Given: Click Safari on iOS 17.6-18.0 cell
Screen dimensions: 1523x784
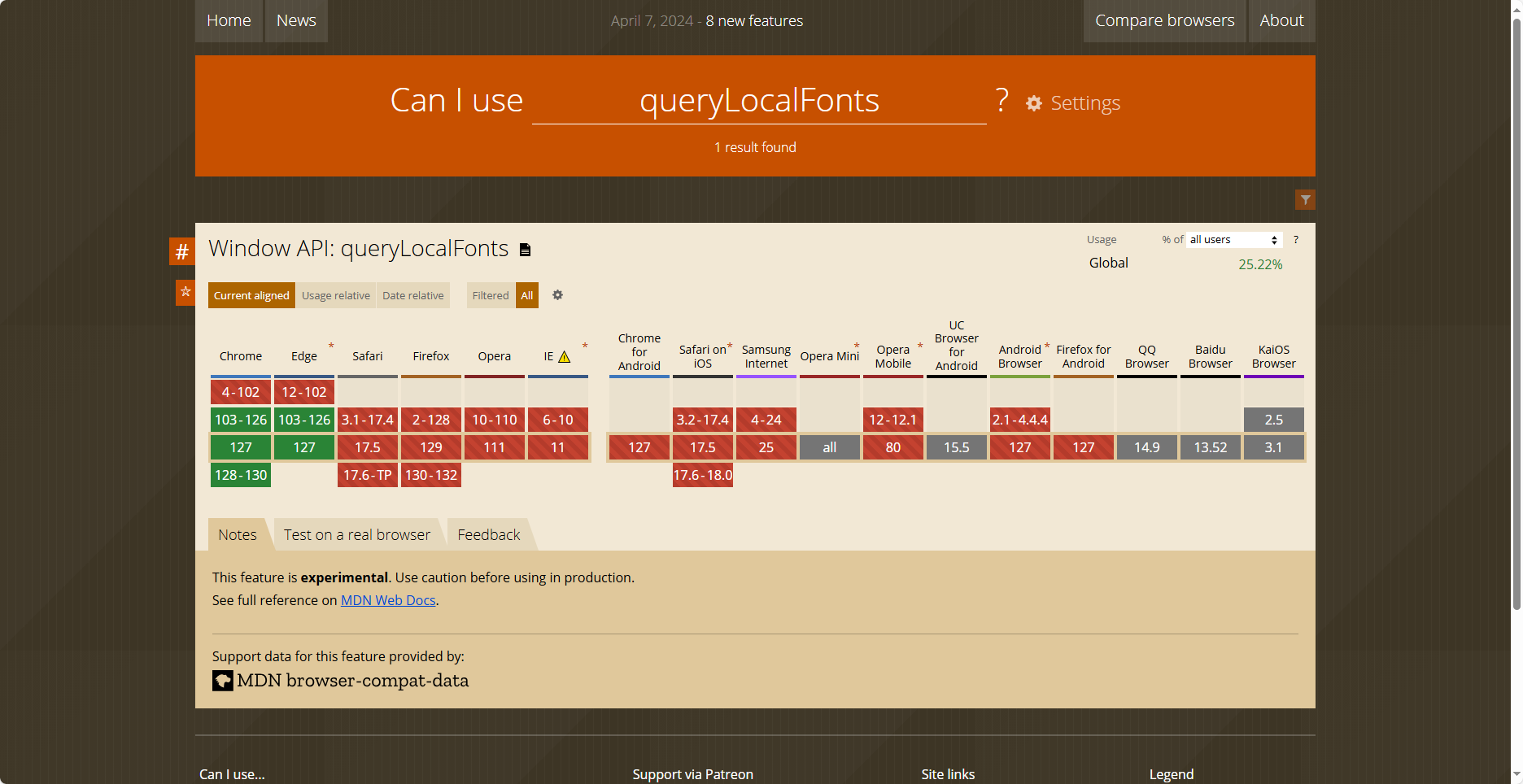Looking at the screenshot, I should coord(703,475).
